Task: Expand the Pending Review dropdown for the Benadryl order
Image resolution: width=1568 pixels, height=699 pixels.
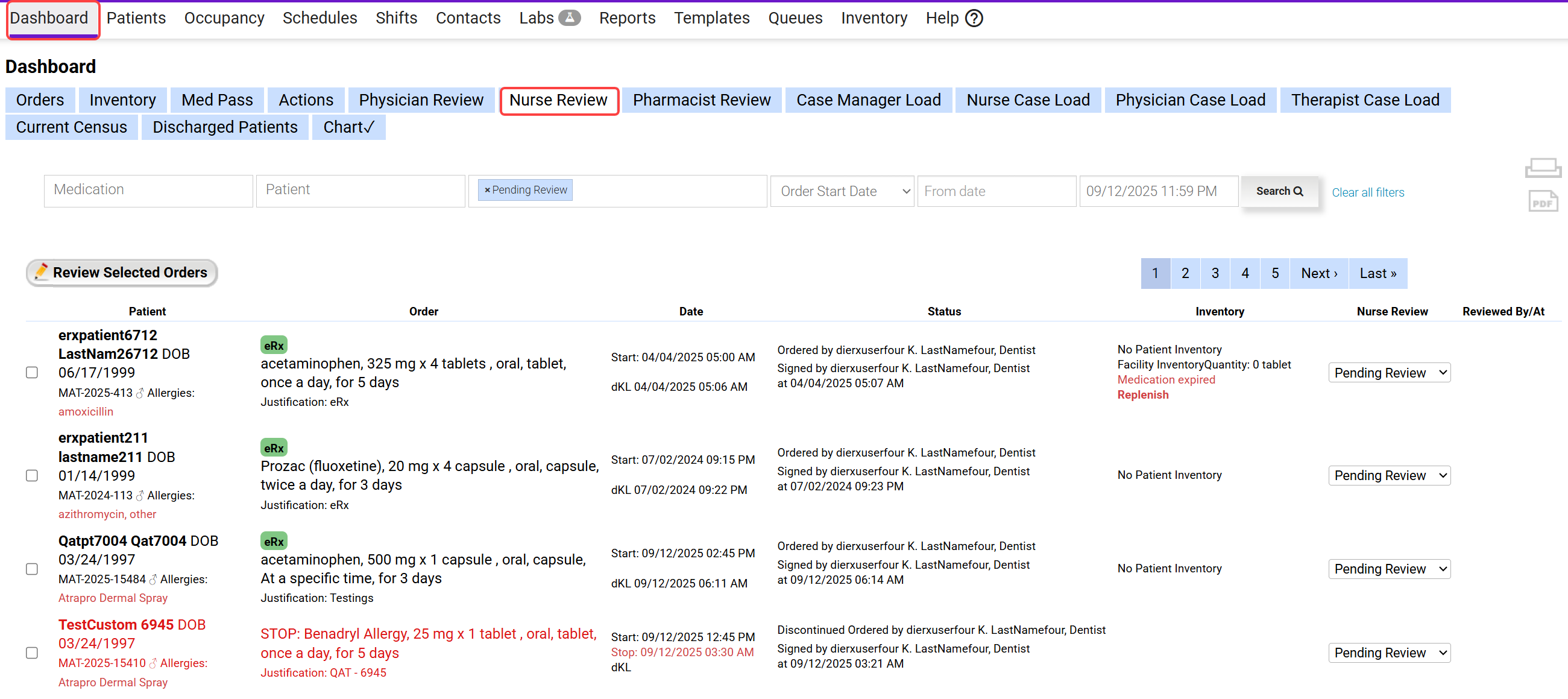Action: point(1388,653)
